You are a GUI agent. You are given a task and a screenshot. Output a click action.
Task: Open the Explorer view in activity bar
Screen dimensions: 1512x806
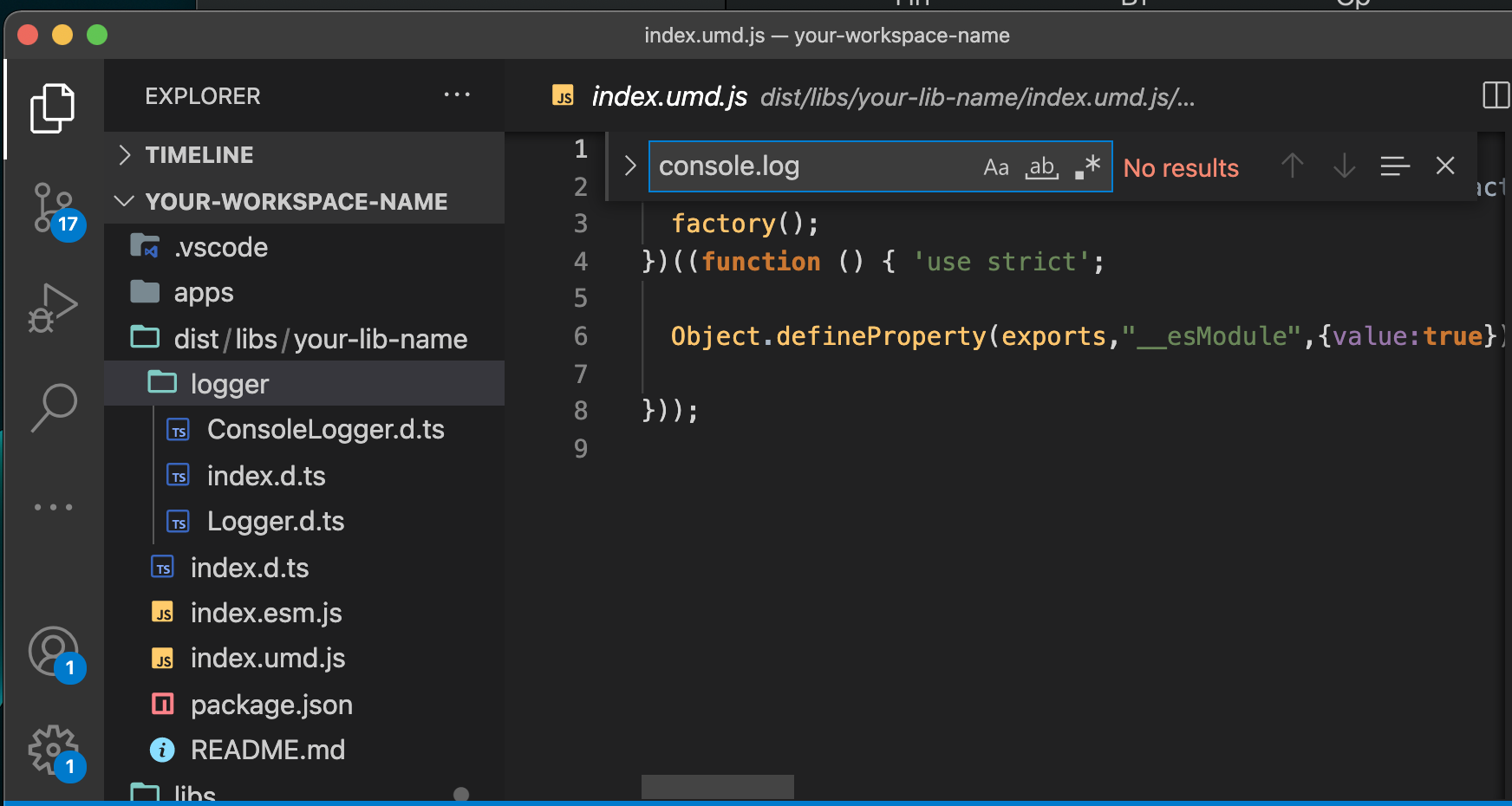pos(53,108)
